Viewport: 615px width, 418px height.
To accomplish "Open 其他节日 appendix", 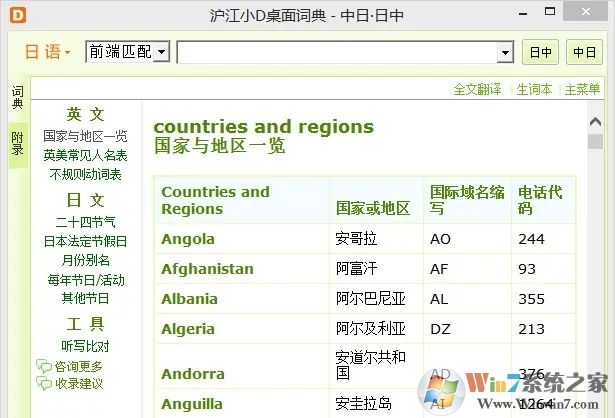I will 86,298.
